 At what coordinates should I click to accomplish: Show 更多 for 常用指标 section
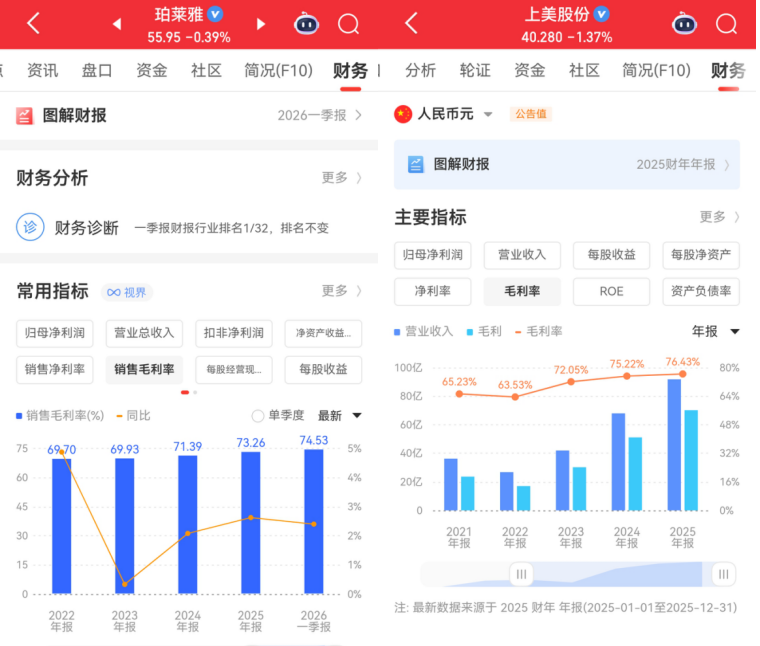[x=341, y=291]
